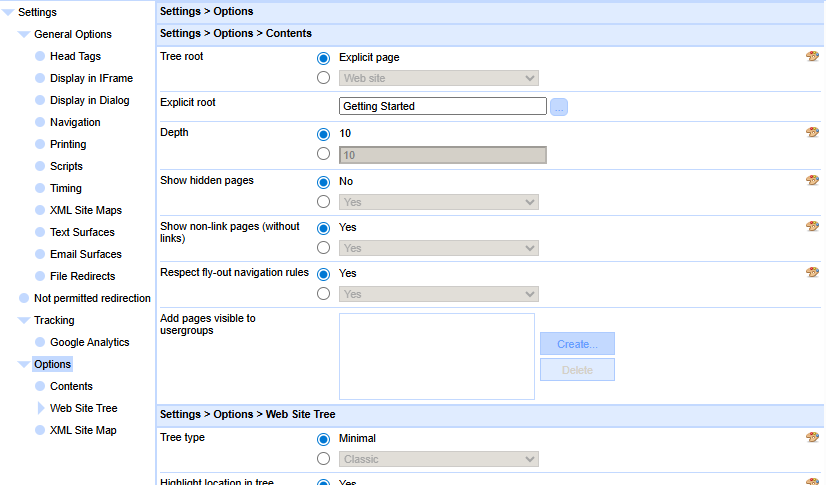
Task: Click the palette icon in Tree type row
Action: click(x=812, y=438)
